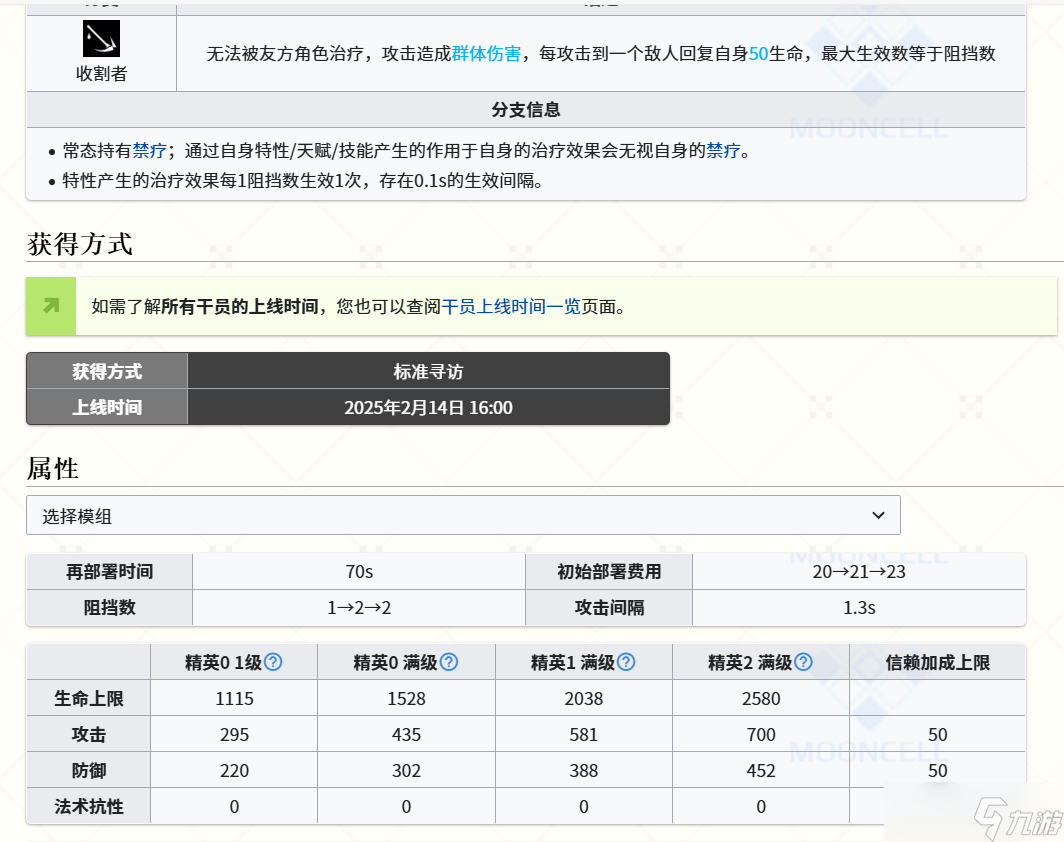Click the 上线时间 header cell
1064x842 pixels.
tap(106, 407)
